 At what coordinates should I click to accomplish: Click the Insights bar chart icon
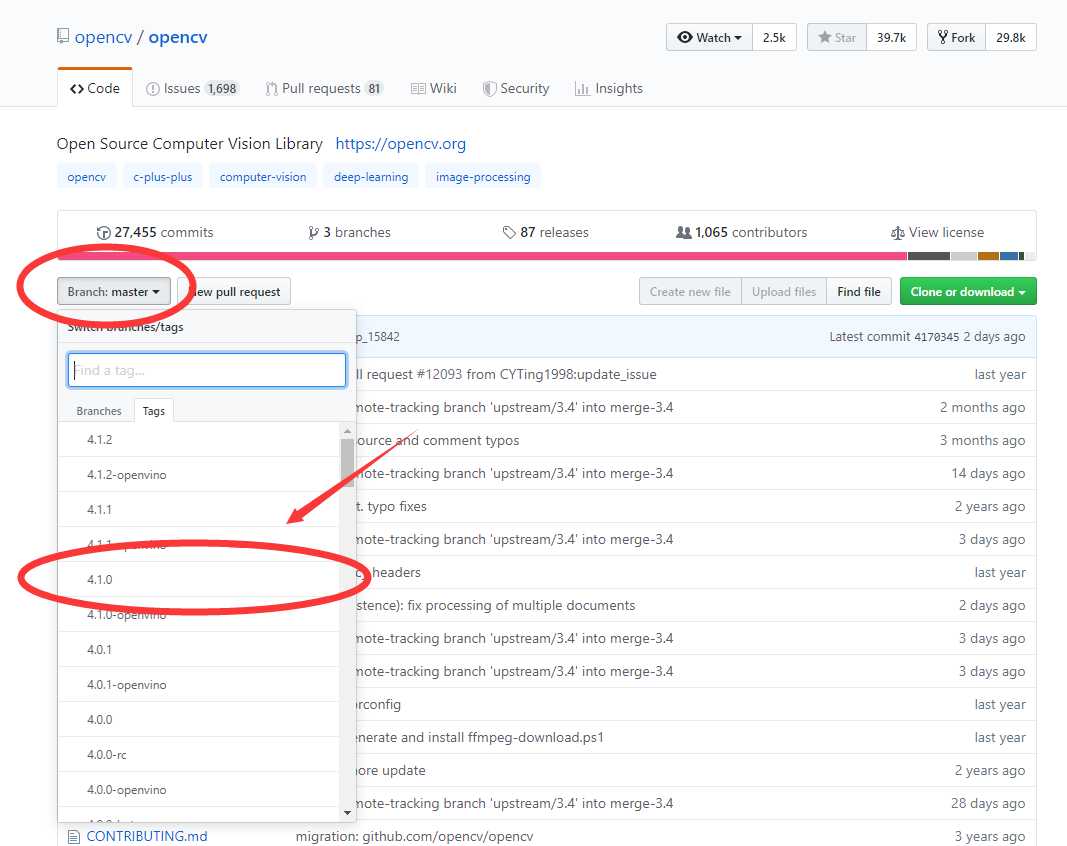pyautogui.click(x=582, y=89)
